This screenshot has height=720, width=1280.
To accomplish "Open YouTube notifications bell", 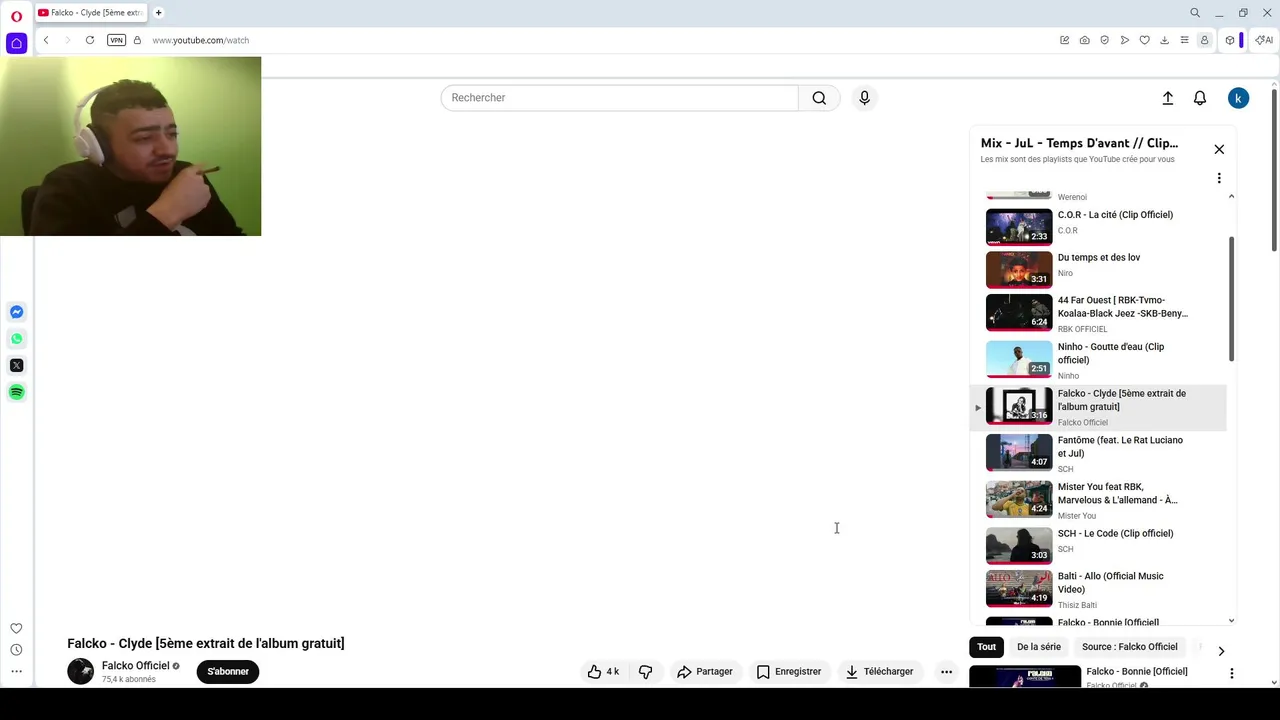I will click(1200, 98).
